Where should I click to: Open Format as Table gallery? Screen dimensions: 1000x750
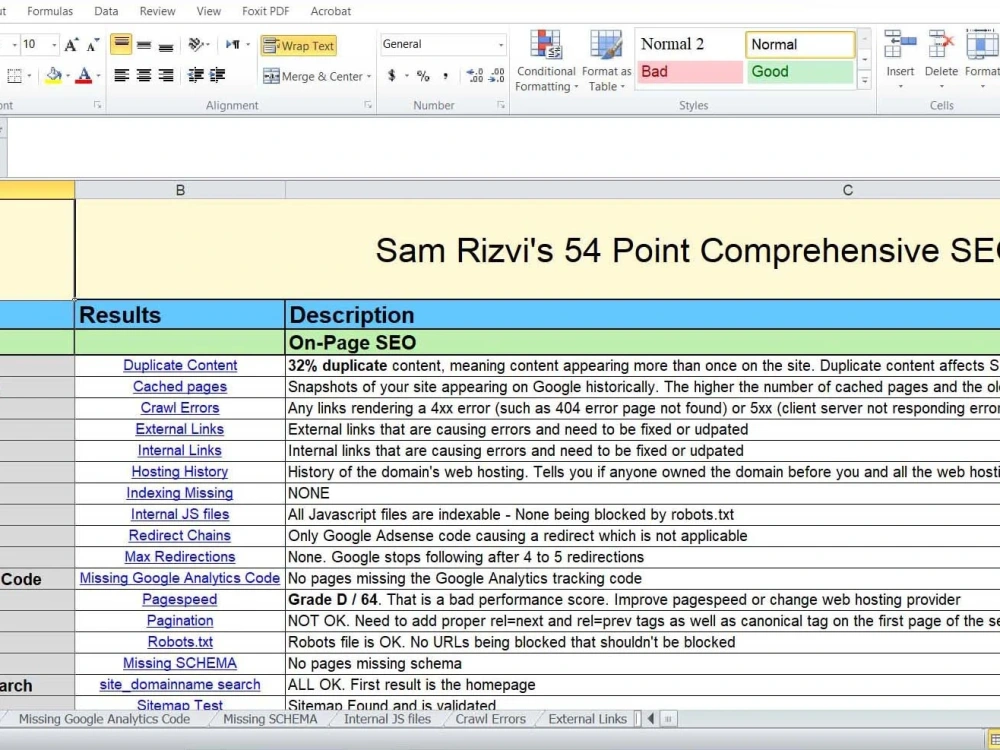[606, 61]
